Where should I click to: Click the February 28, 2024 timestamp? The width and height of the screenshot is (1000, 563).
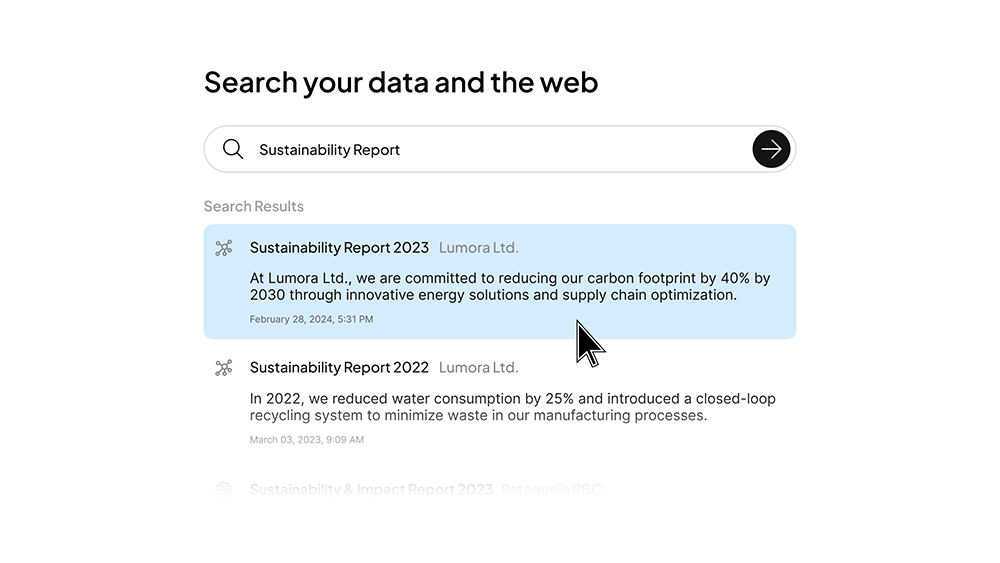pos(311,319)
